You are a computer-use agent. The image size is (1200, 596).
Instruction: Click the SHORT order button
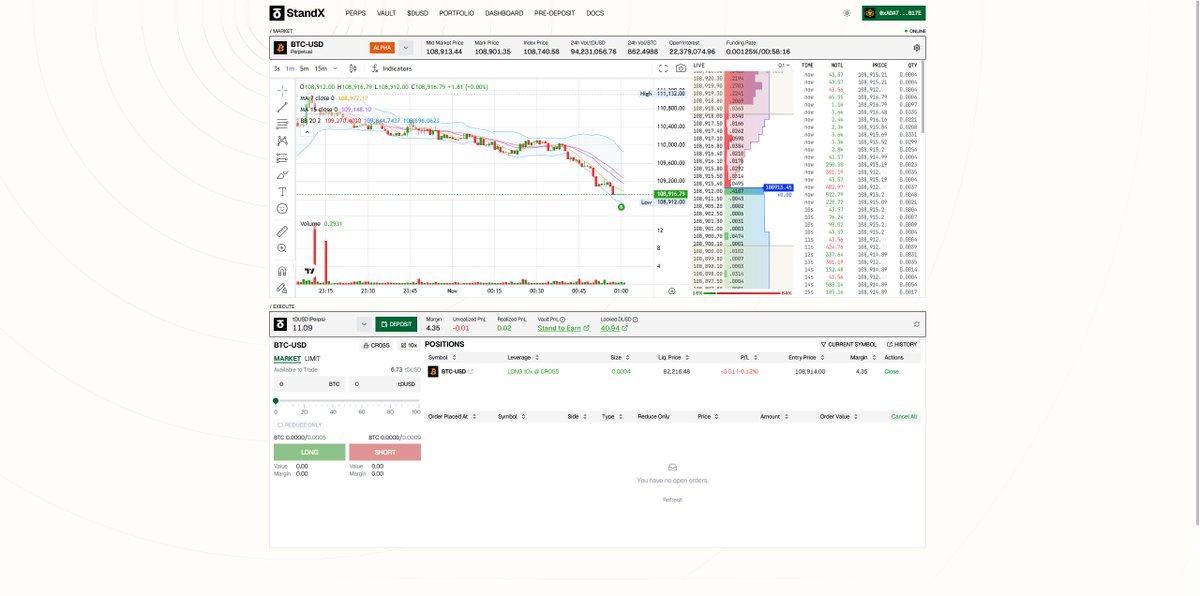click(385, 452)
